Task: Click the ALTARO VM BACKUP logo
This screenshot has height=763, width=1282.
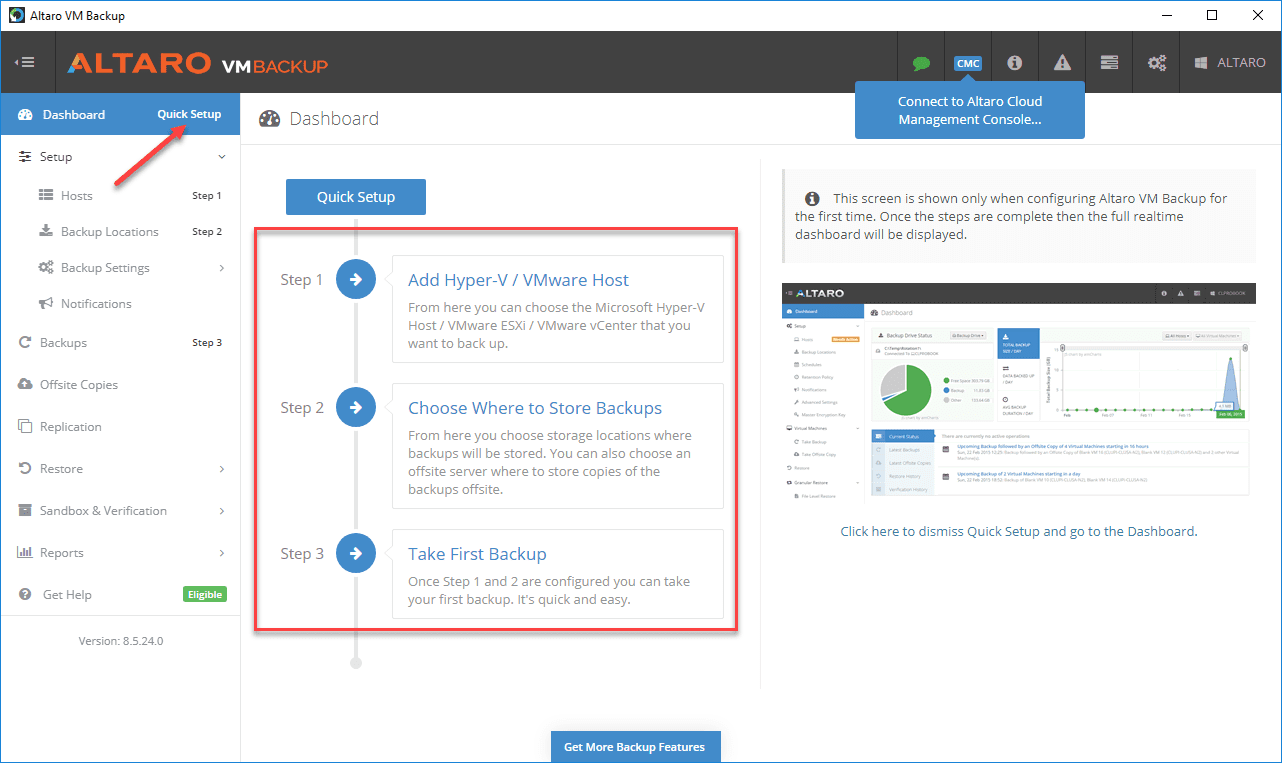Action: click(198, 63)
